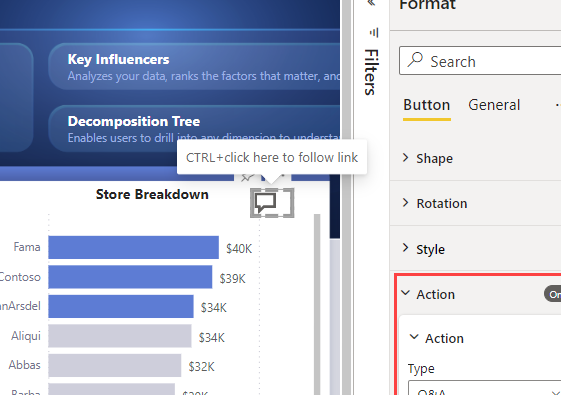Pin the Store Breakdown visual
Viewport: 561px width, 395px height.
coord(247,177)
